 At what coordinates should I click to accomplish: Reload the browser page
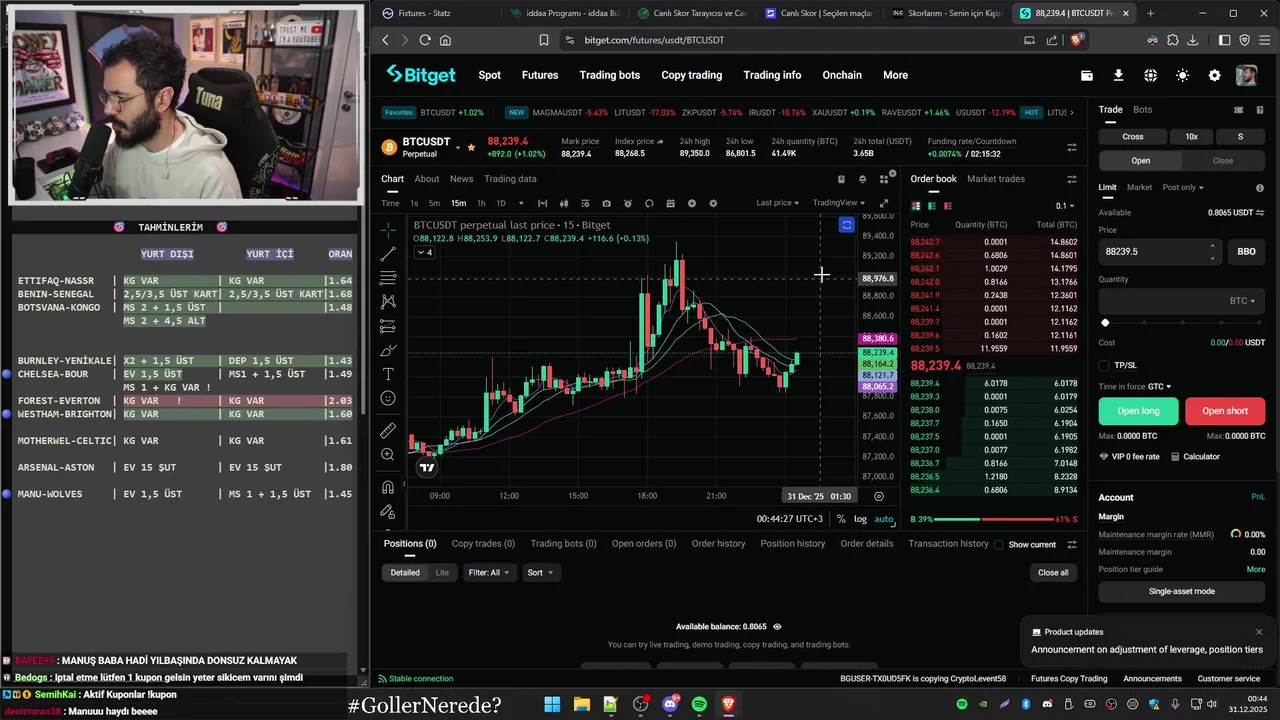[425, 40]
